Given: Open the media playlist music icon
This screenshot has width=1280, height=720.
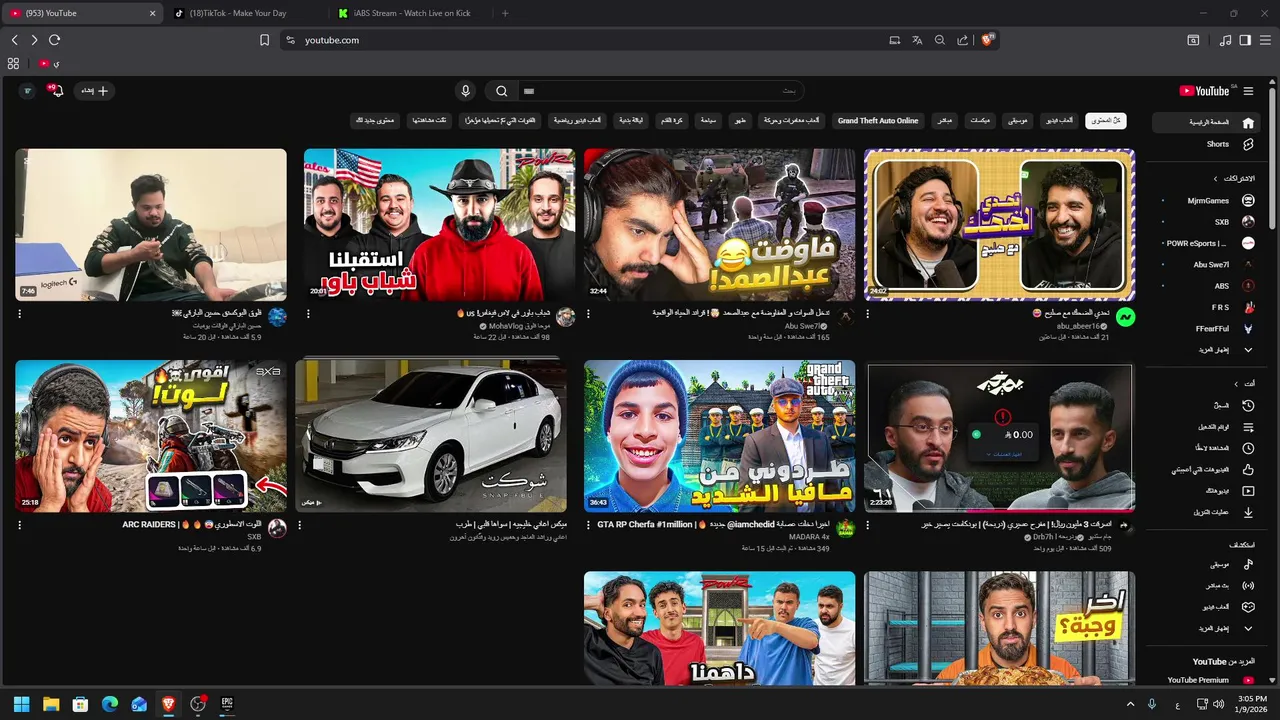Looking at the screenshot, I should (x=1226, y=40).
